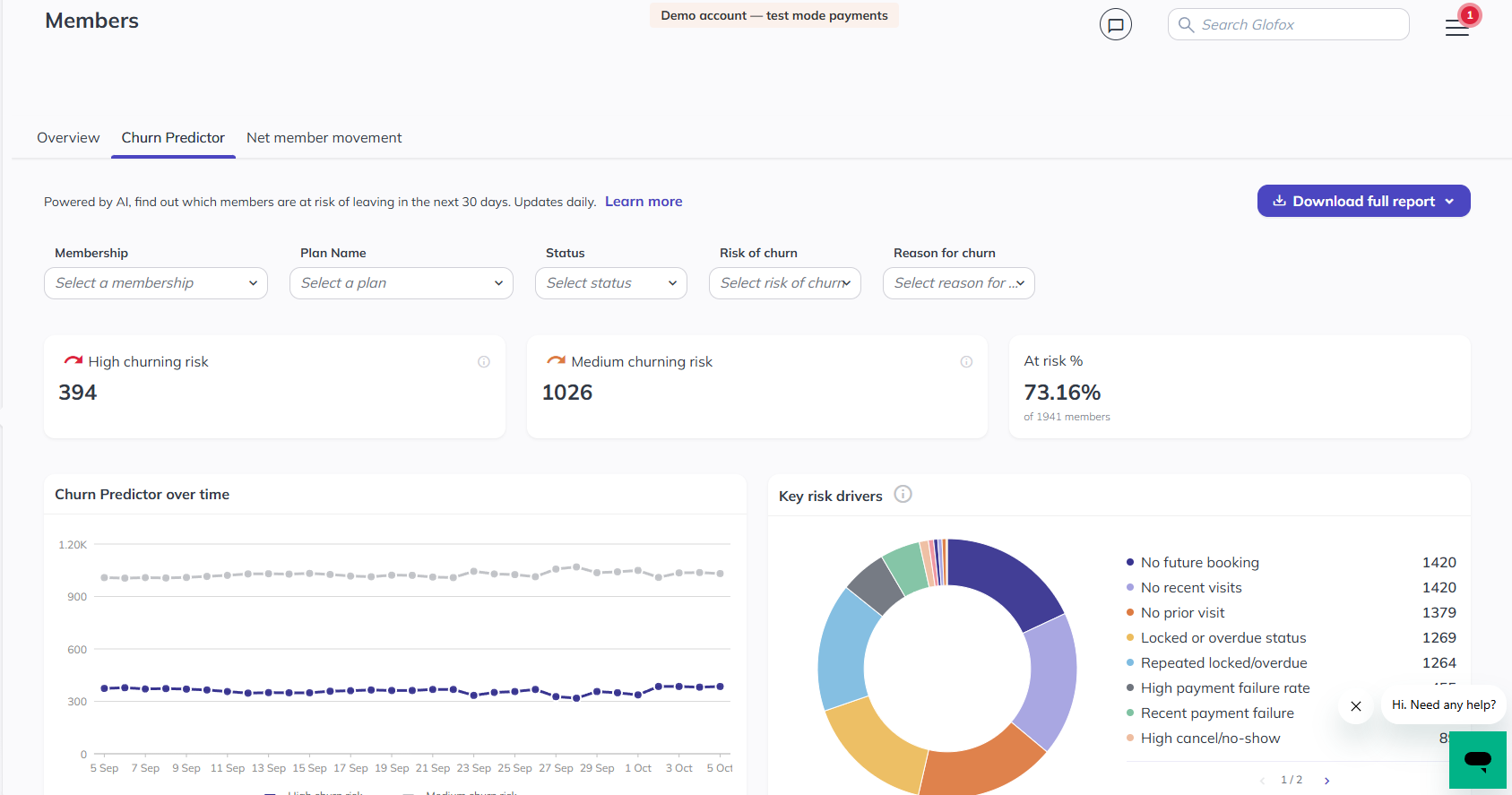
Task: Toggle 'Repeated locked/overdue' legend entry
Action: 1217,663
